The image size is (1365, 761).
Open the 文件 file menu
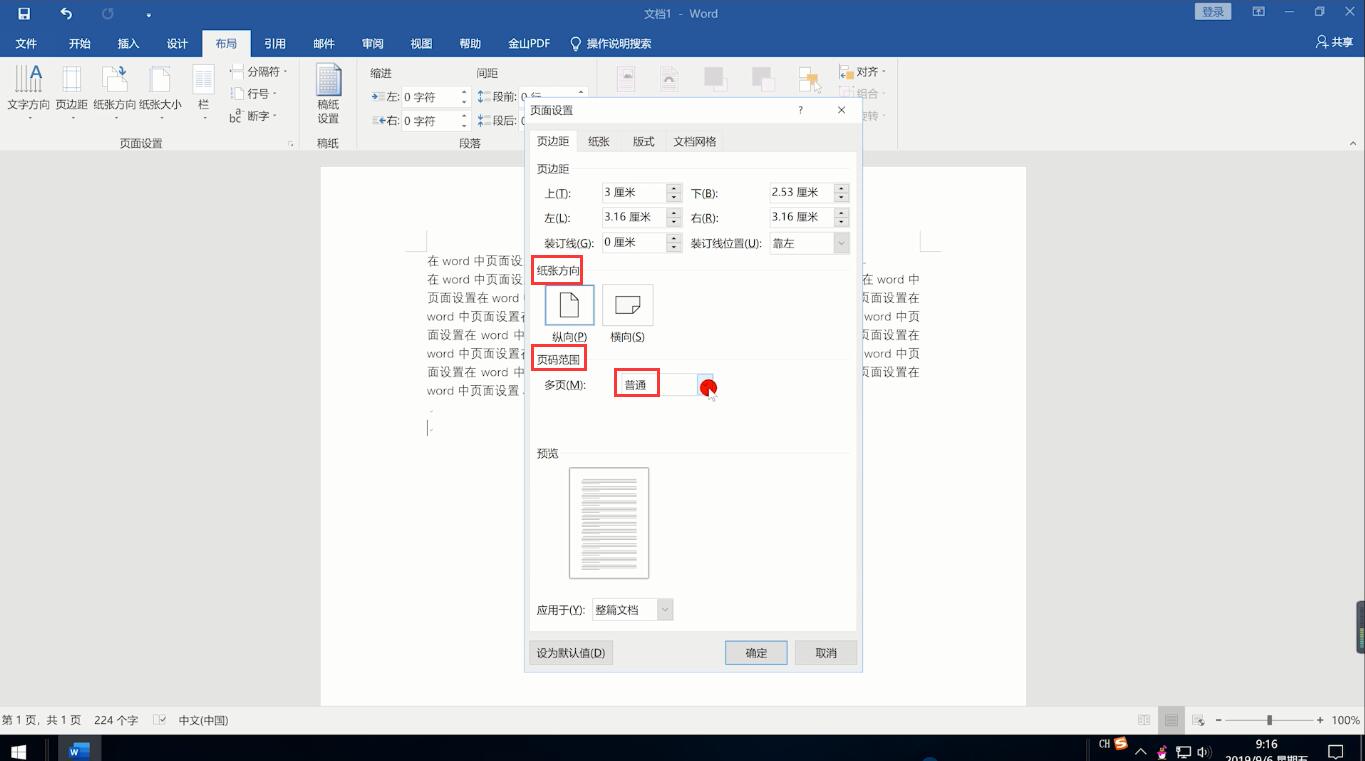pyautogui.click(x=26, y=43)
